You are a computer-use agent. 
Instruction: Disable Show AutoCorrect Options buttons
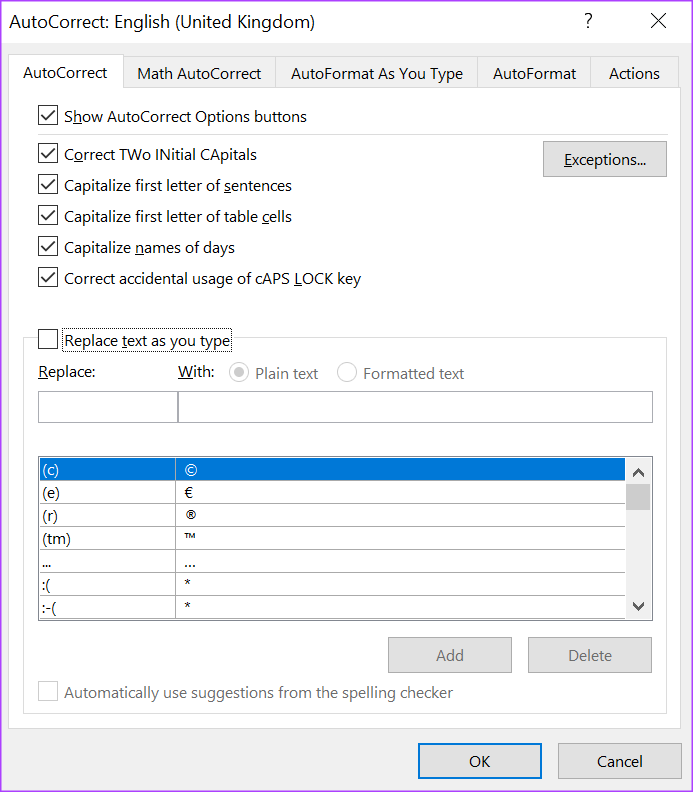tap(48, 116)
